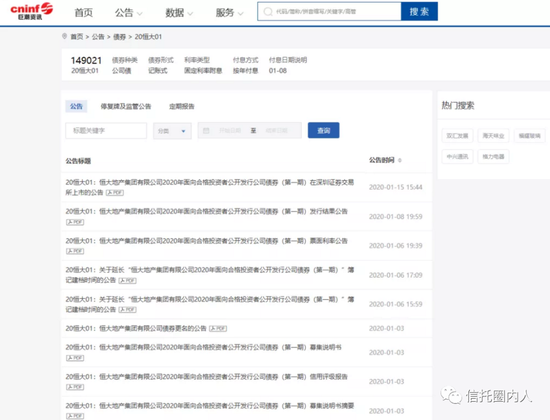Click the 固定利率附息 rate type value
550x420 pixels.
203,71
